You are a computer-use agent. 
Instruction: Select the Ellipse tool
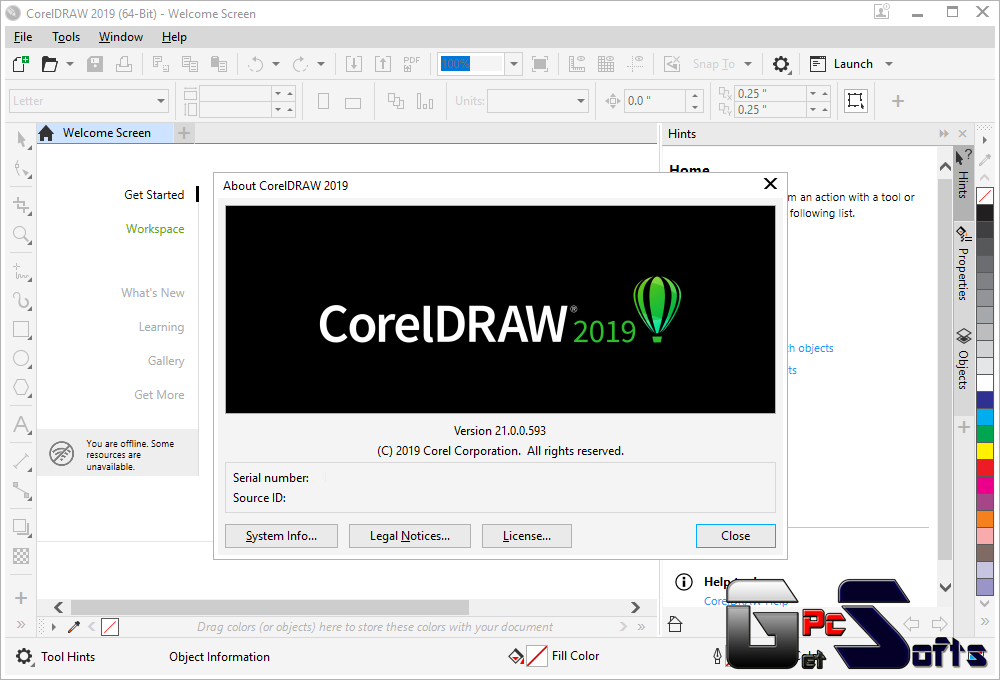pos(22,358)
